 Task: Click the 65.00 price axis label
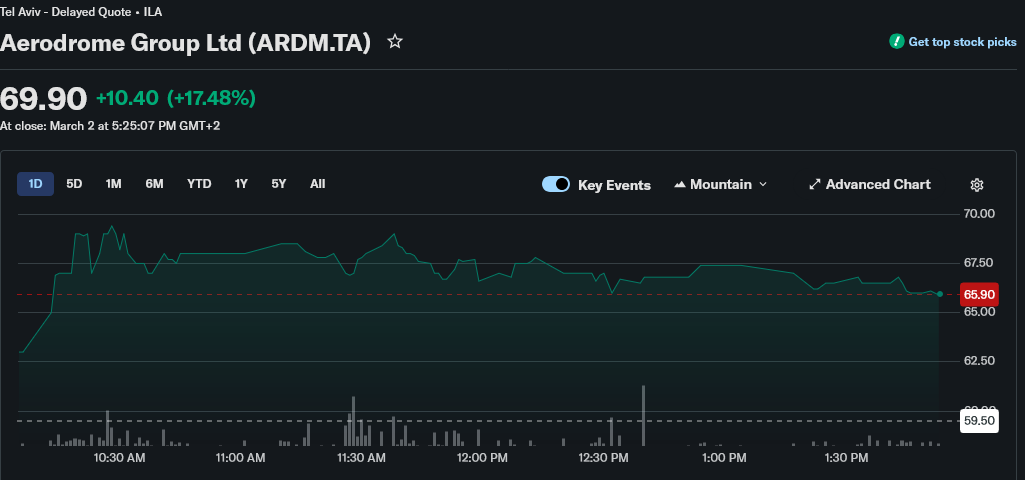[x=979, y=312]
